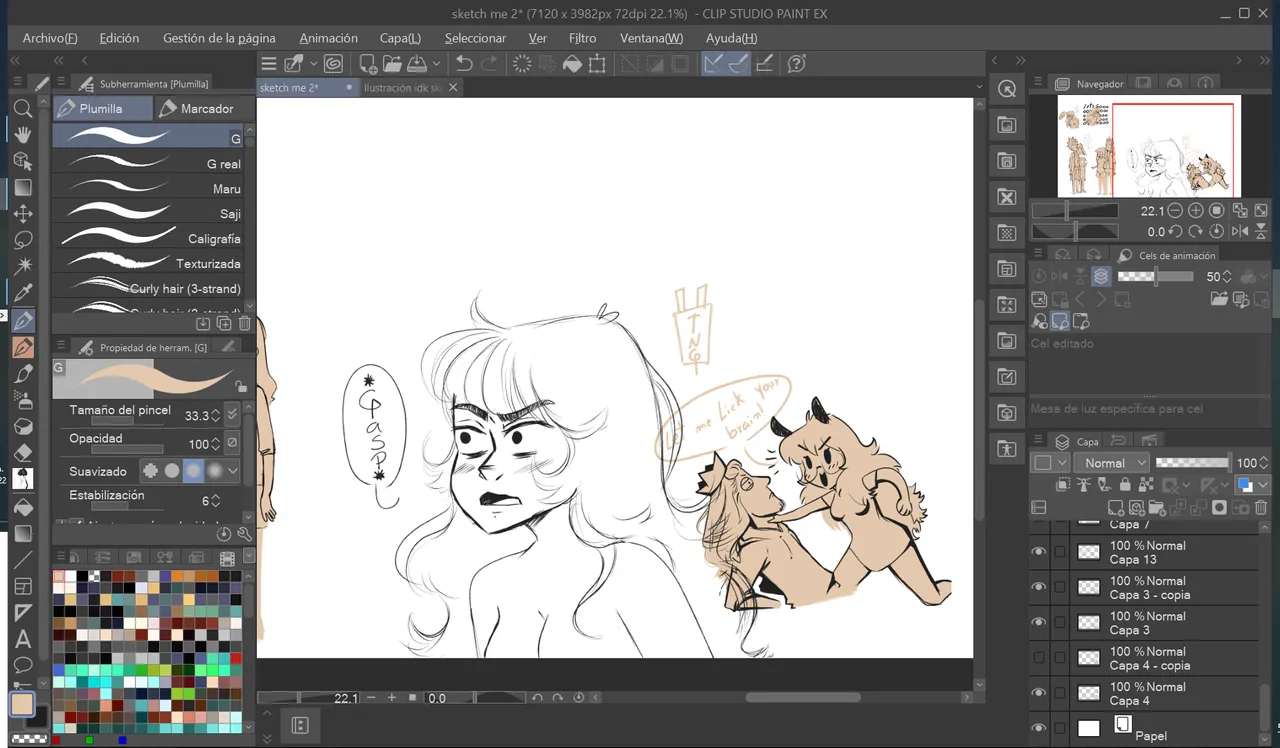Viewport: 1280px width, 748px height.
Task: Select the Saji pen subtool
Action: point(150,213)
